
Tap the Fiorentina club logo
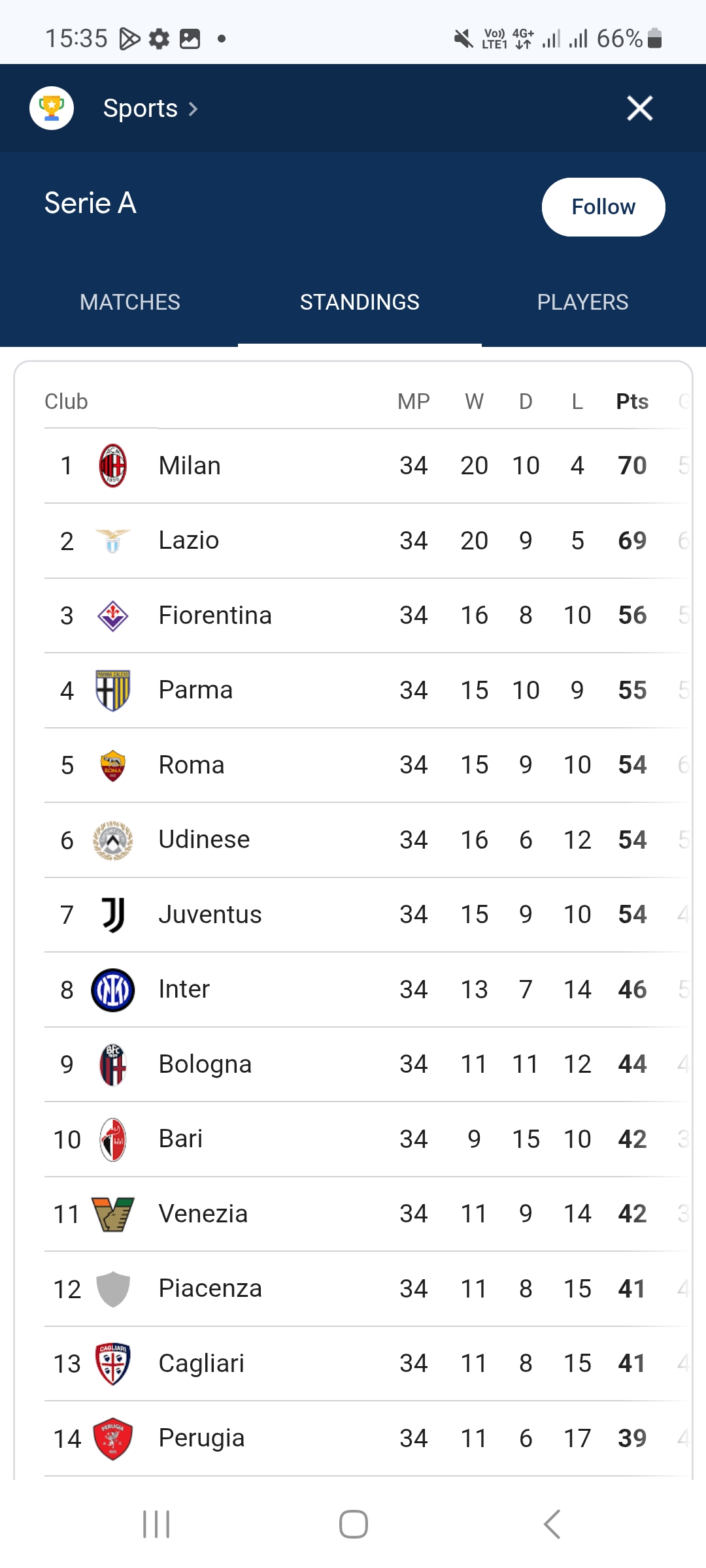(x=112, y=615)
